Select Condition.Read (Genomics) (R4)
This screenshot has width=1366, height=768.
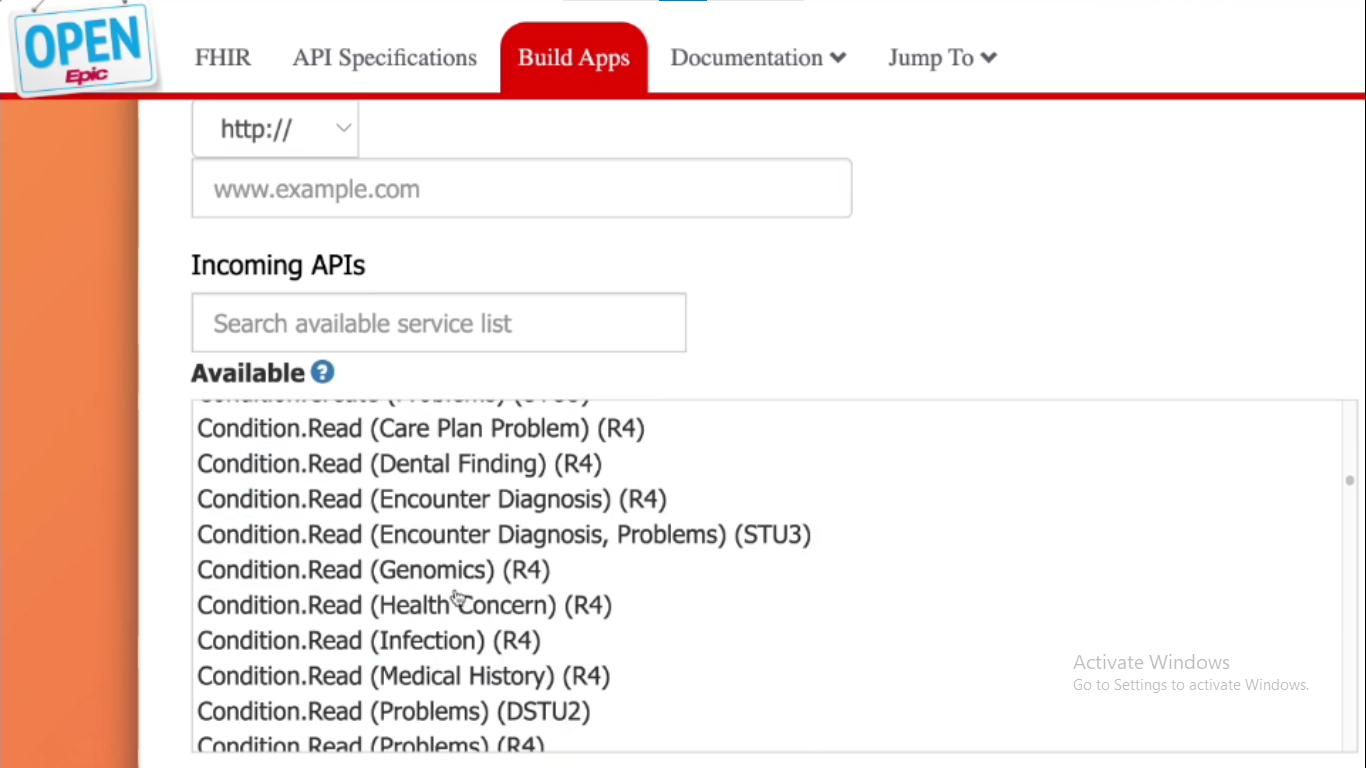tap(374, 570)
